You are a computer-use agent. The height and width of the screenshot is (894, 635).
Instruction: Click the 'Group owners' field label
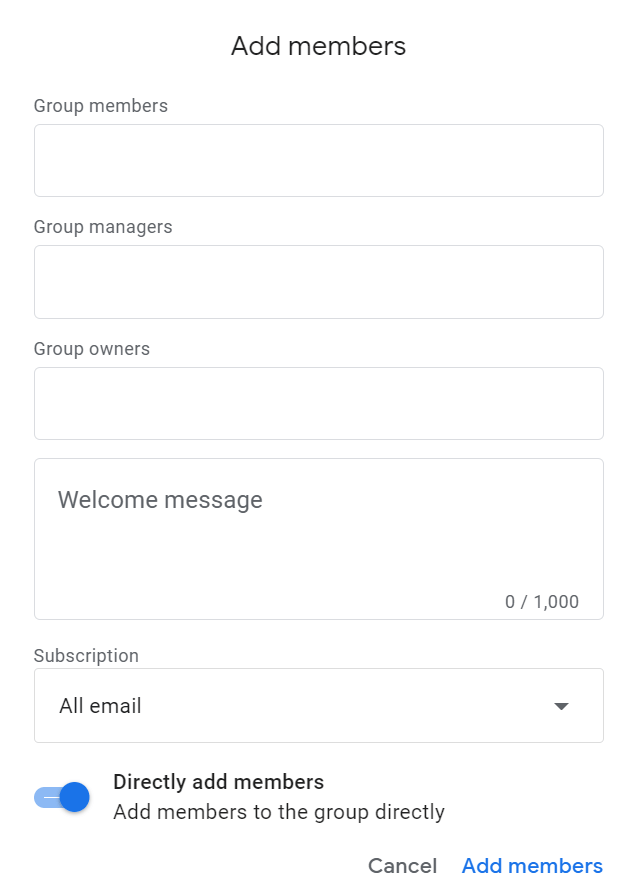(x=92, y=349)
